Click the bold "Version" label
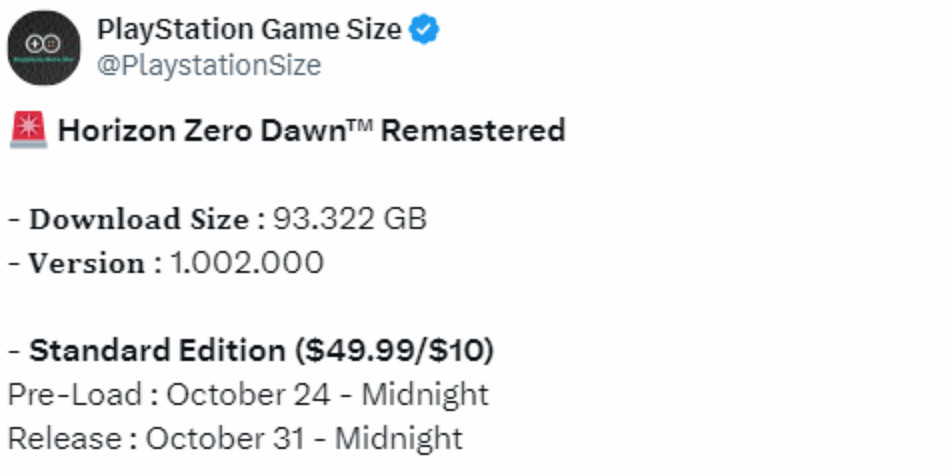Viewport: 948px width, 475px height. pyautogui.click(x=86, y=263)
